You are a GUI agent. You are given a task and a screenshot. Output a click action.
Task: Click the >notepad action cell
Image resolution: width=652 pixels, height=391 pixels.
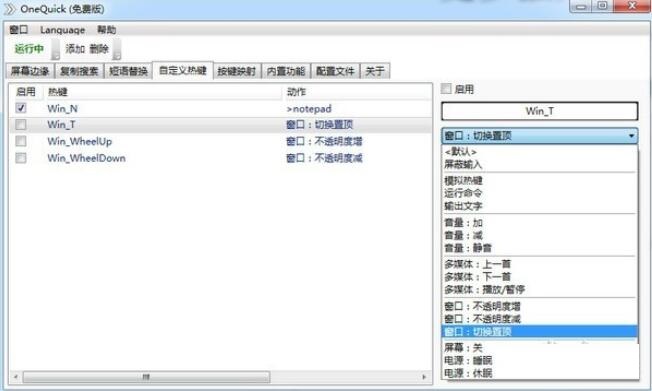click(309, 109)
